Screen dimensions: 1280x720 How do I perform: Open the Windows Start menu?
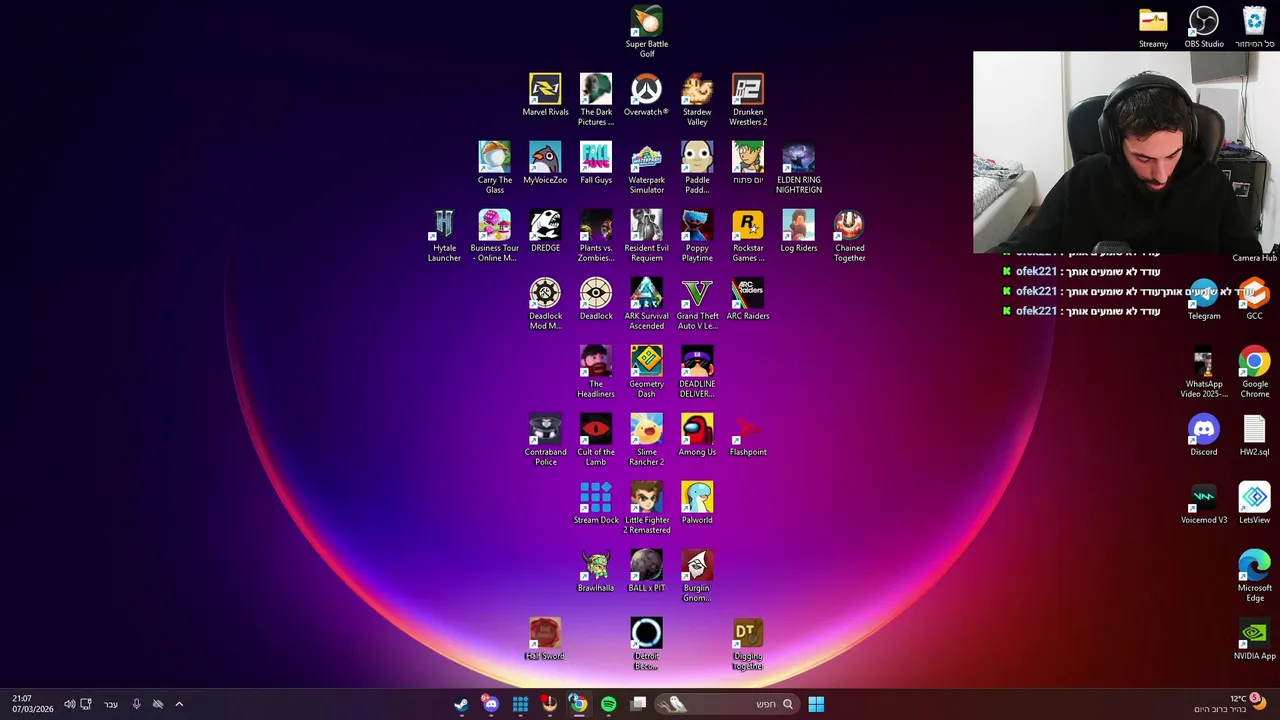(x=816, y=704)
